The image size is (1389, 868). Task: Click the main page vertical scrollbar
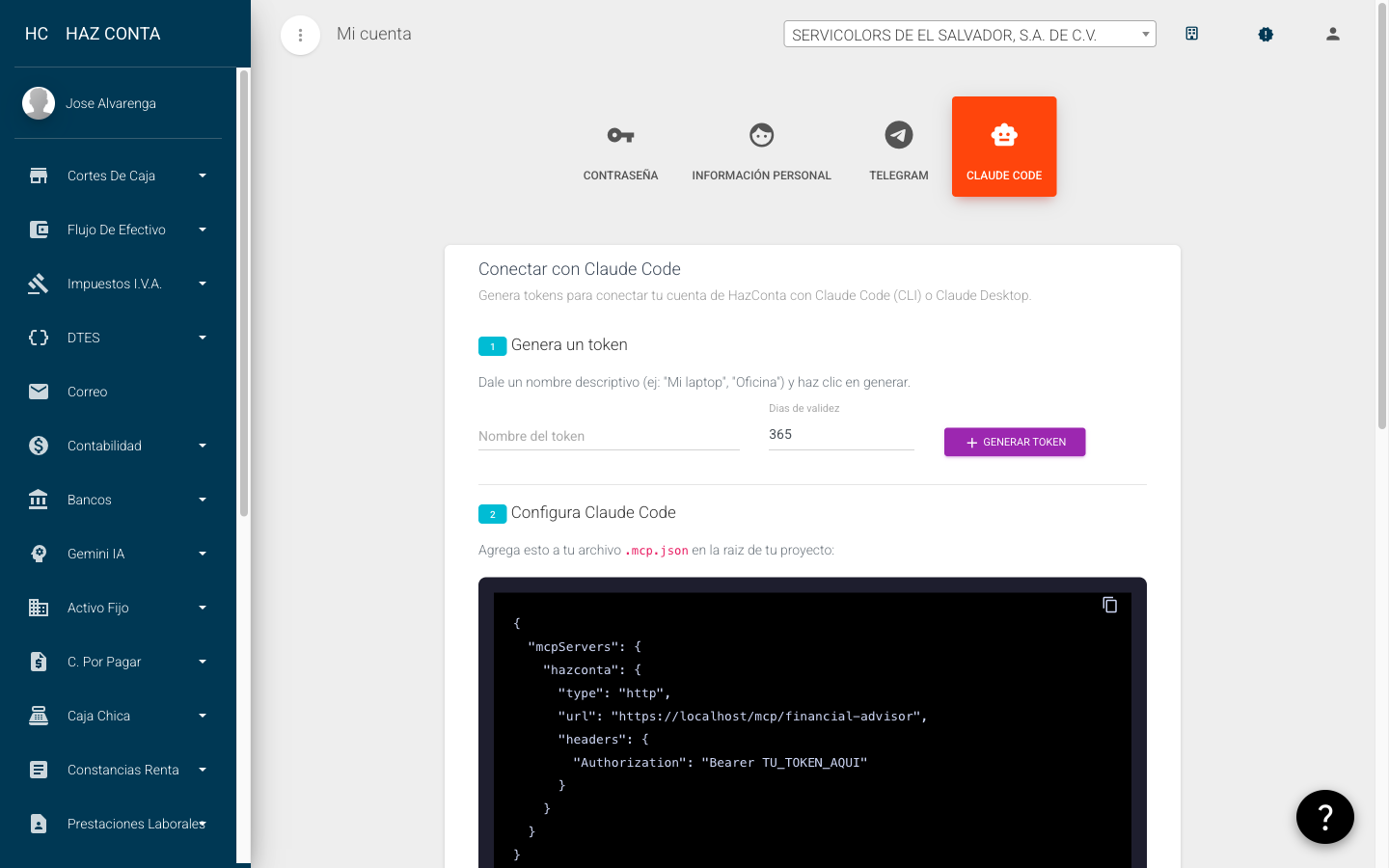pyautogui.click(x=1382, y=217)
